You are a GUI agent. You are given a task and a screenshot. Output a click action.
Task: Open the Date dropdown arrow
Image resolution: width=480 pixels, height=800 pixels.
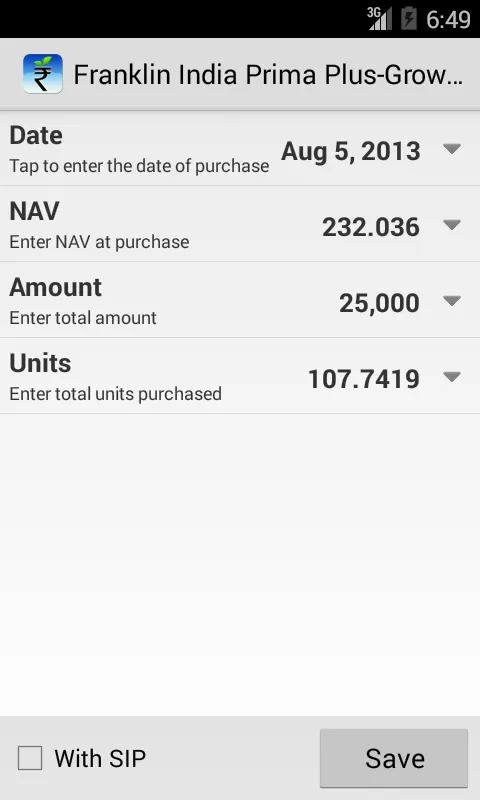452,148
